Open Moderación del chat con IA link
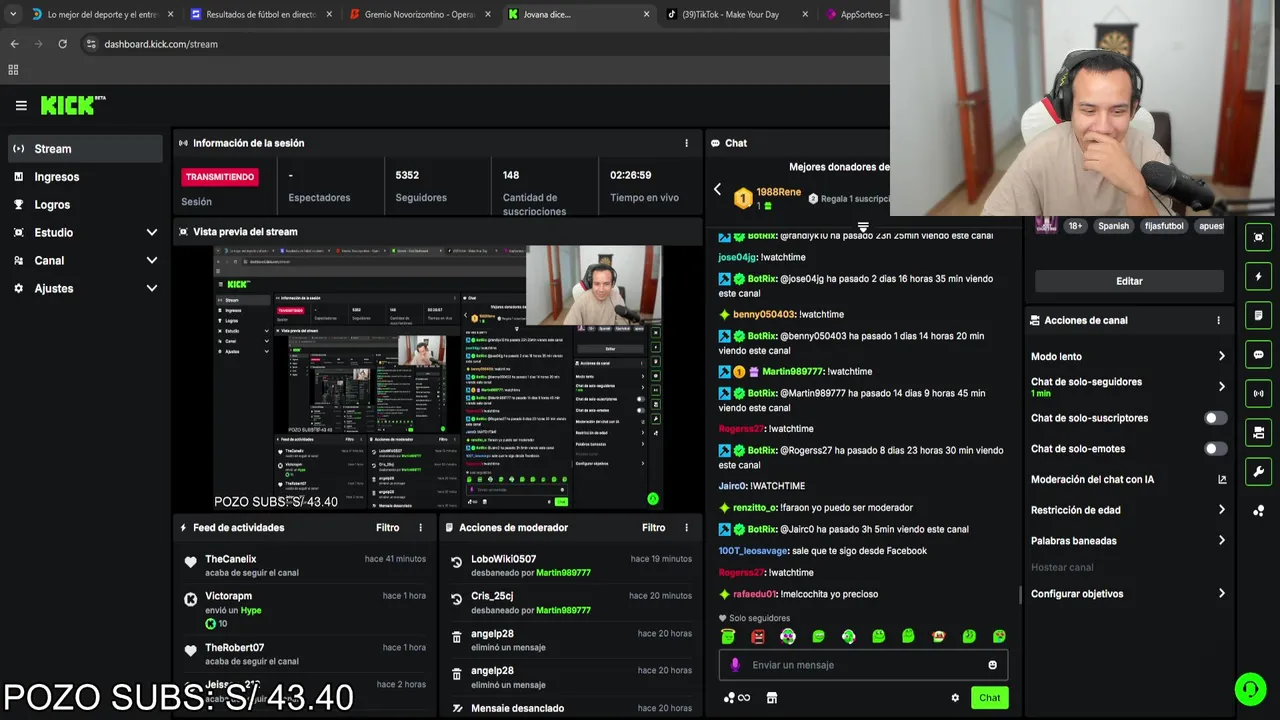This screenshot has width=1280, height=720. (x=1129, y=480)
